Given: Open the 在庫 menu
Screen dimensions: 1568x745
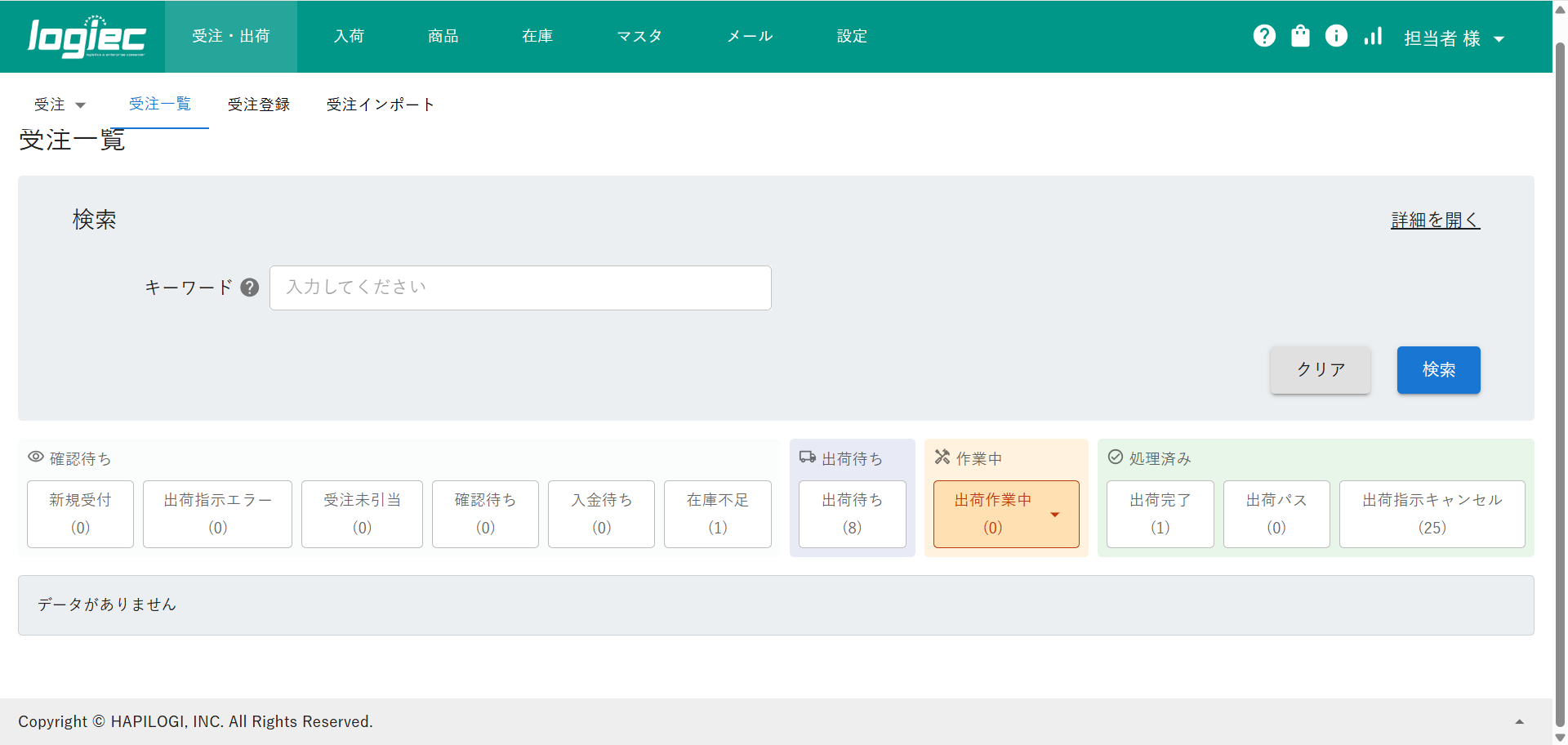Looking at the screenshot, I should (x=537, y=36).
